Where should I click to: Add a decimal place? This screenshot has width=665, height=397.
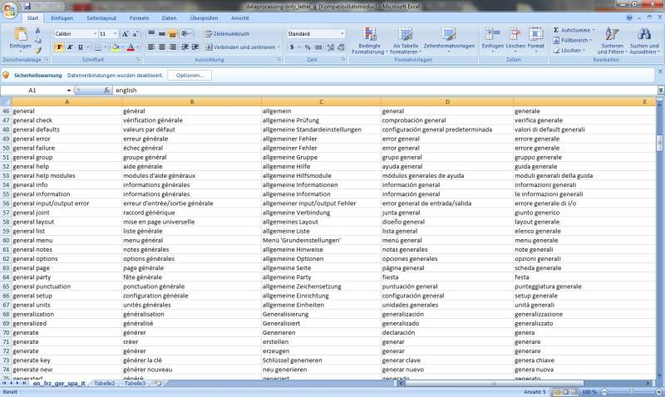click(x=330, y=47)
